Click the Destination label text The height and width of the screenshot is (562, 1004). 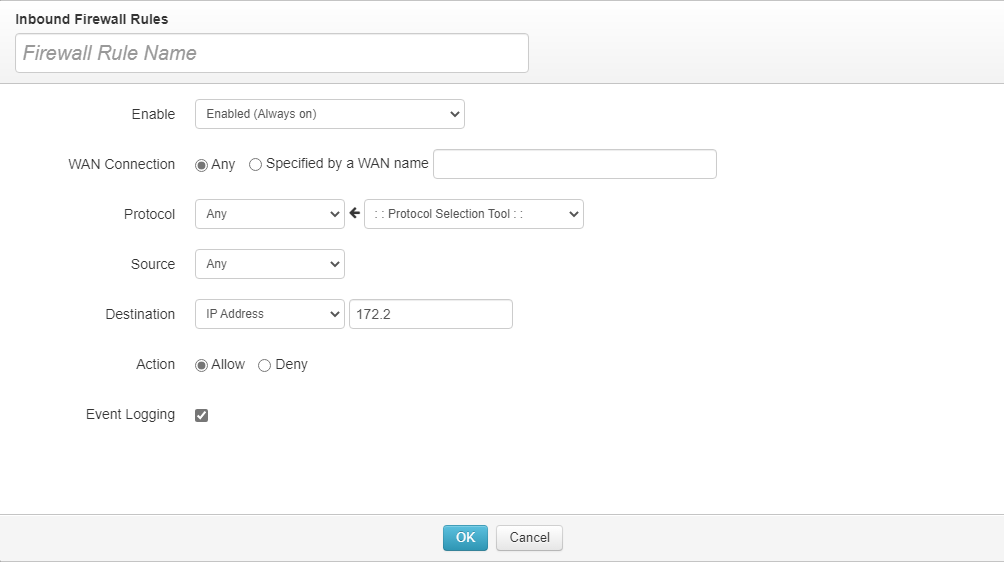click(140, 314)
